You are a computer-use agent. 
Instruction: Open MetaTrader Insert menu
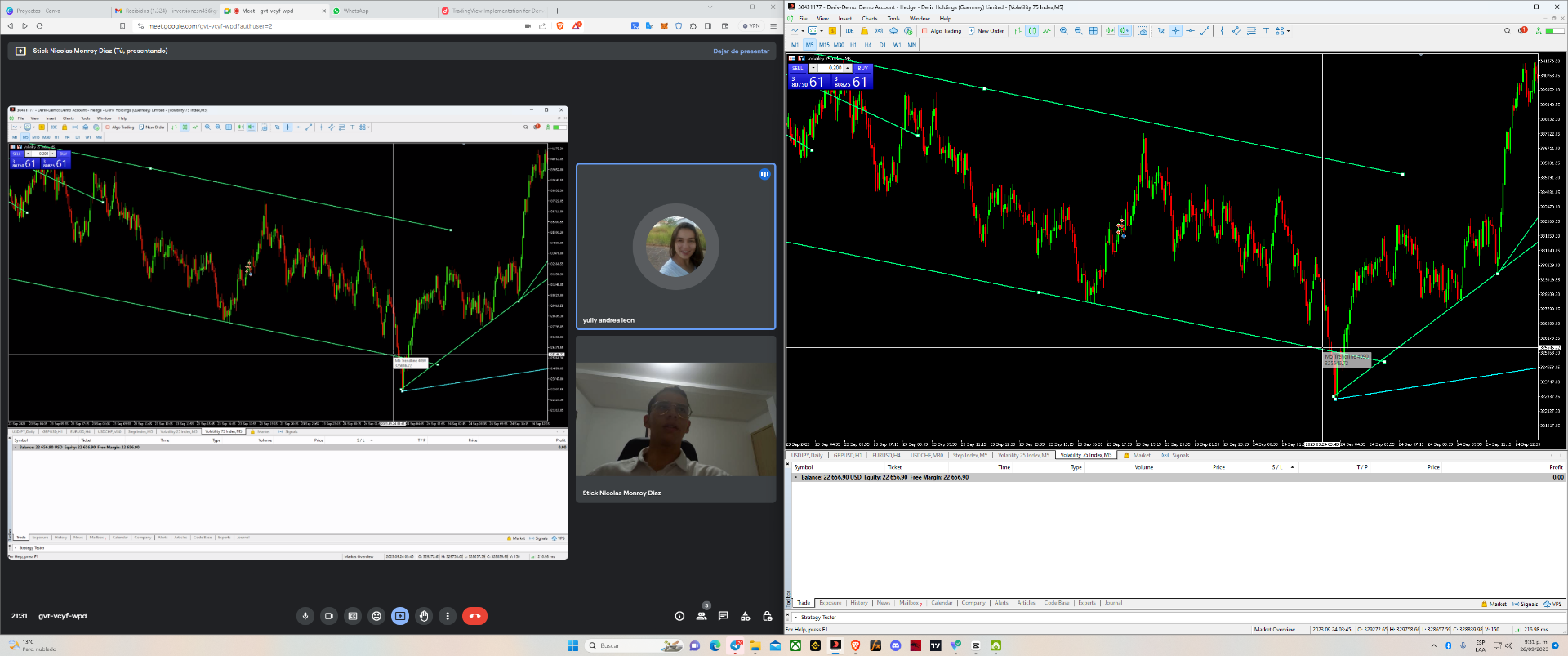845,18
